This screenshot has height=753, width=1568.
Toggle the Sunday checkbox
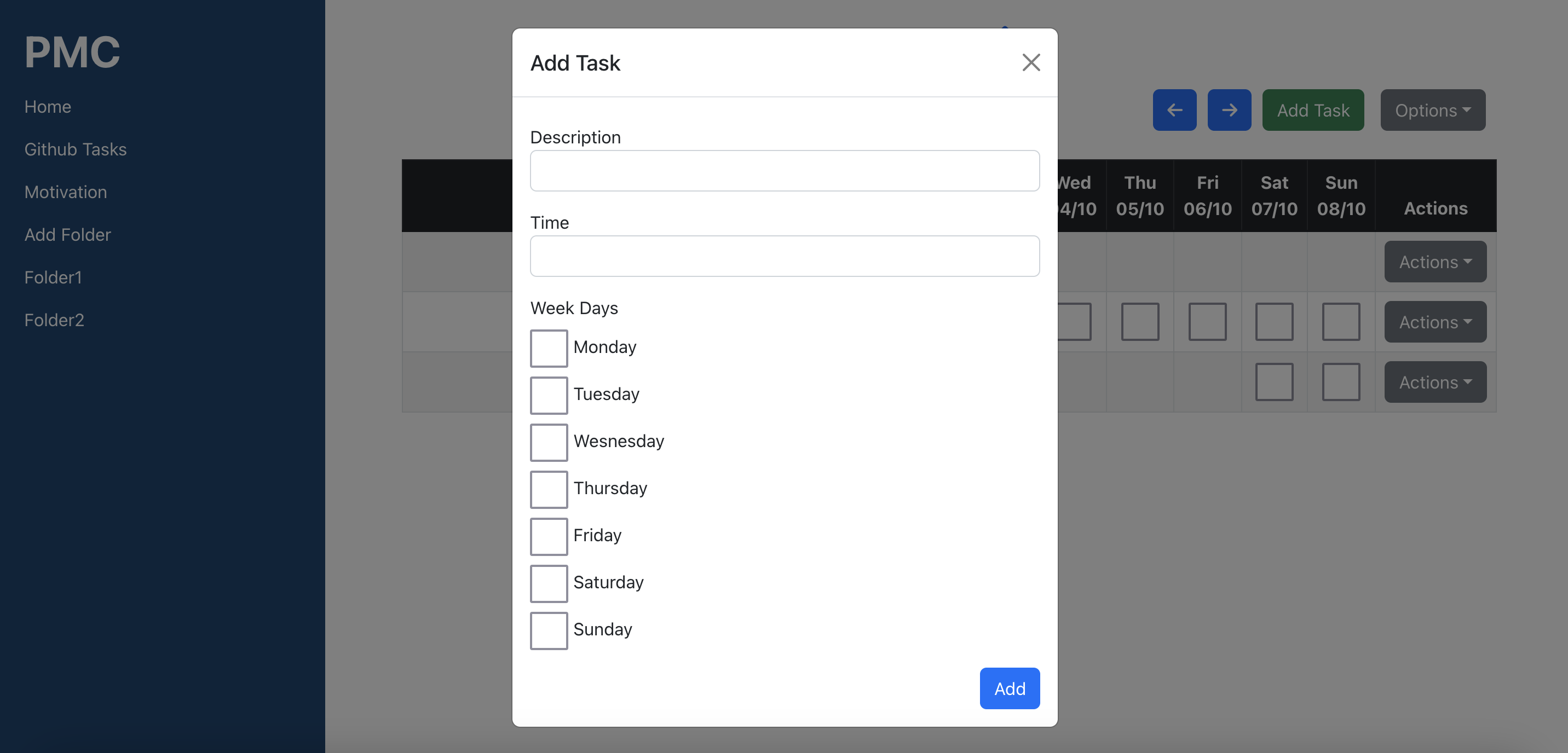tap(549, 630)
